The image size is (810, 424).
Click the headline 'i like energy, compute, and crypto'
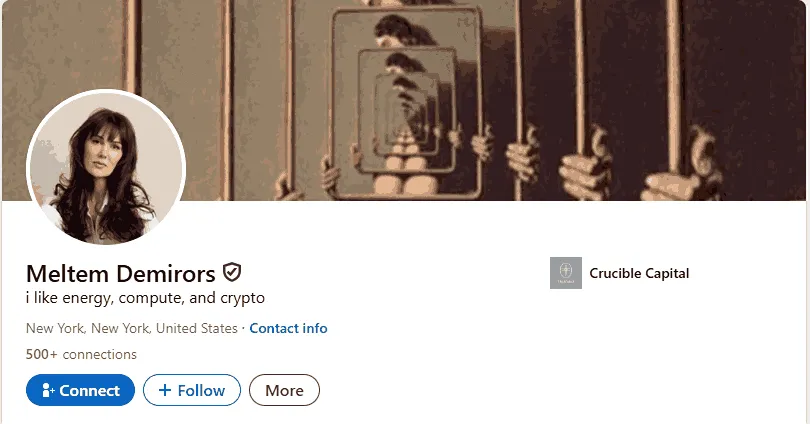point(145,298)
